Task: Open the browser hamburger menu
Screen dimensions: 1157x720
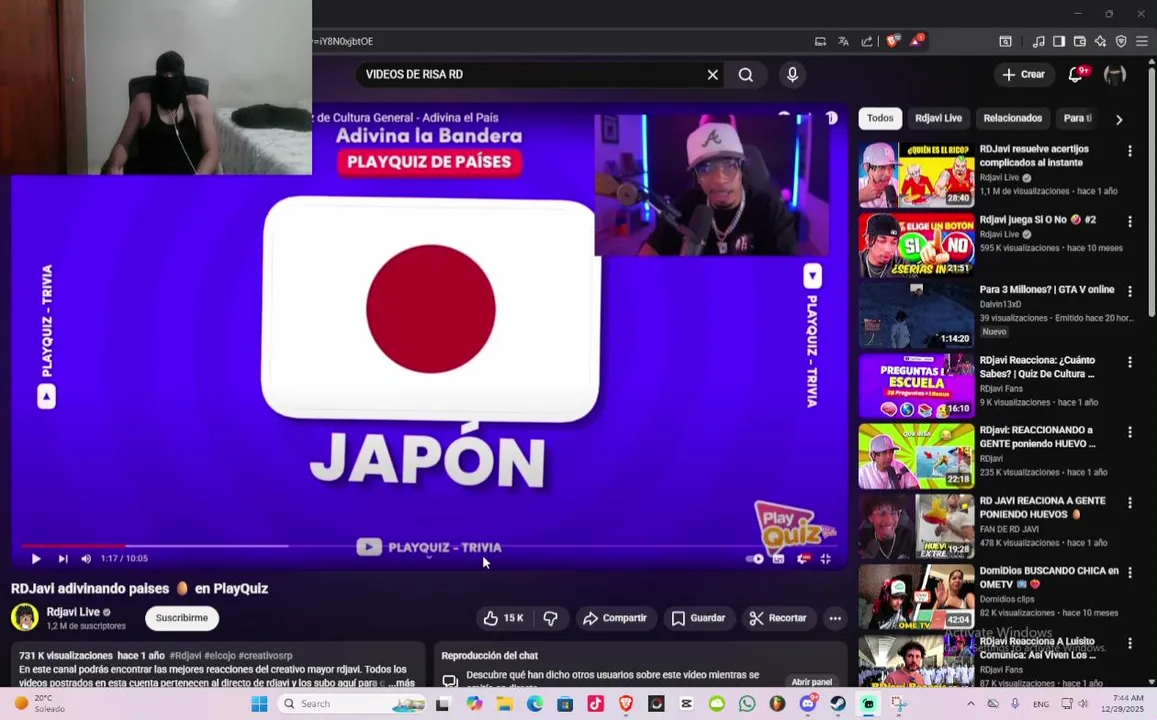Action: (1142, 41)
